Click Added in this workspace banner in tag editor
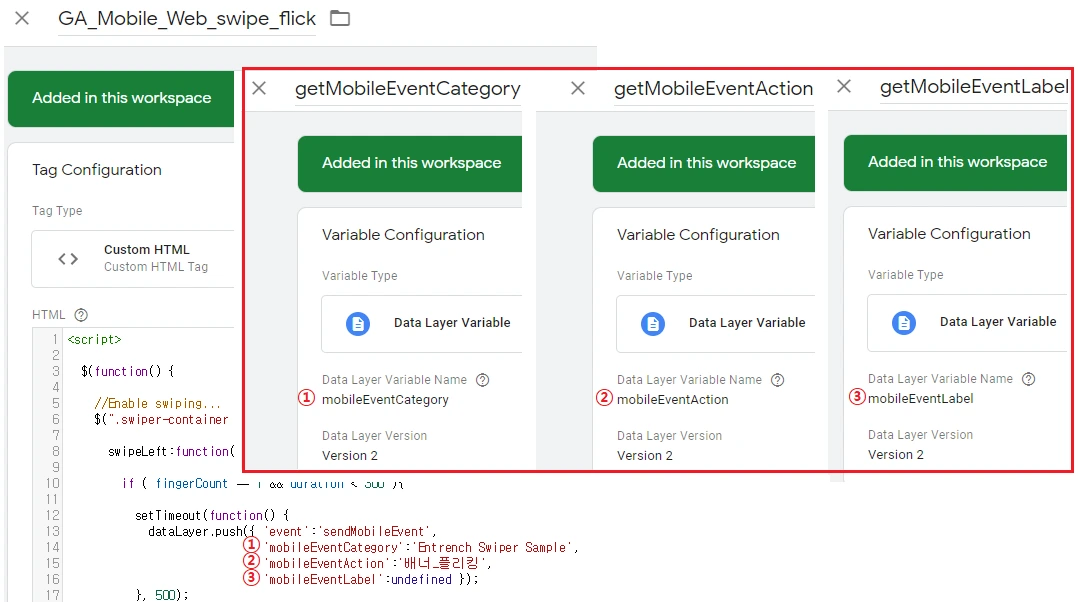The height and width of the screenshot is (602, 1078). click(x=121, y=98)
